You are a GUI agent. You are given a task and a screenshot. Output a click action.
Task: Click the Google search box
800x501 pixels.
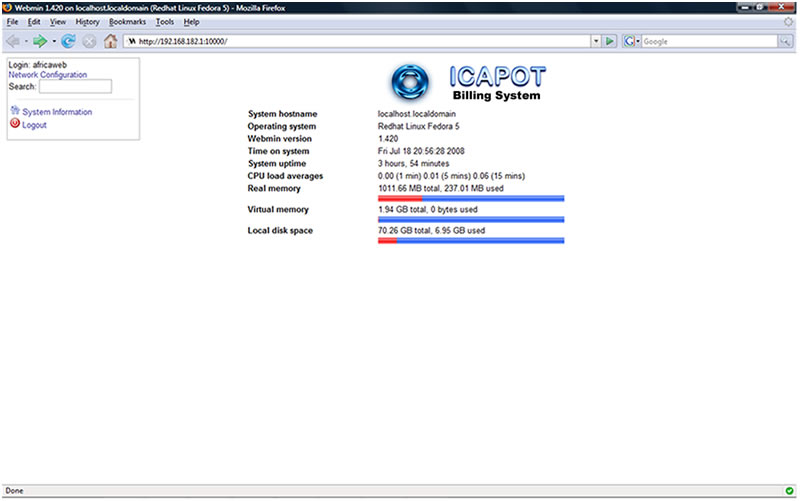click(x=709, y=41)
